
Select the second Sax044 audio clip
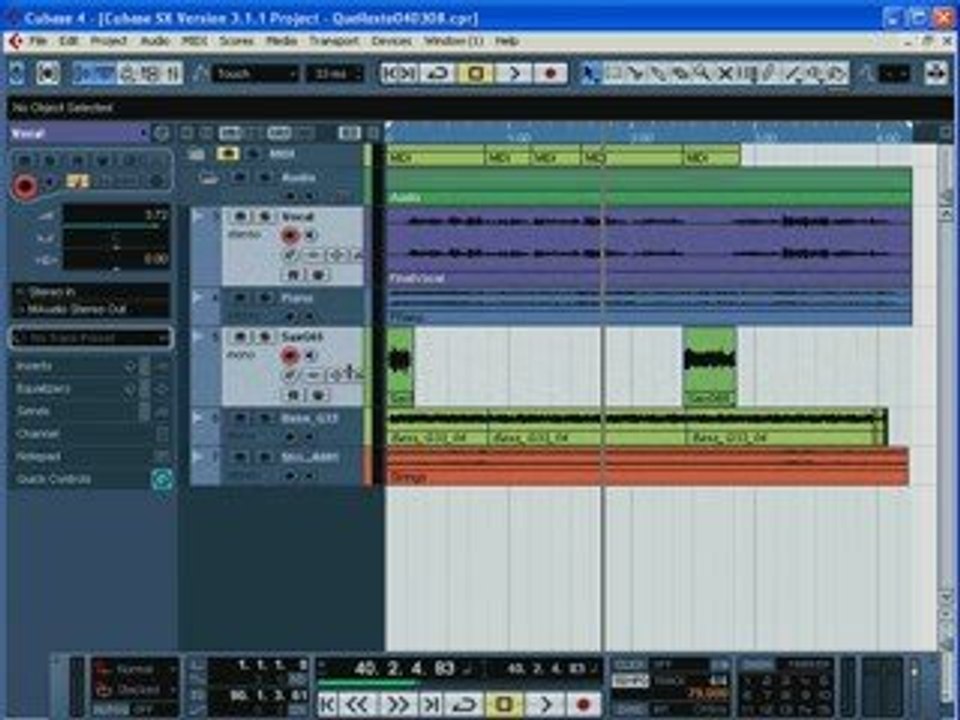(x=710, y=366)
